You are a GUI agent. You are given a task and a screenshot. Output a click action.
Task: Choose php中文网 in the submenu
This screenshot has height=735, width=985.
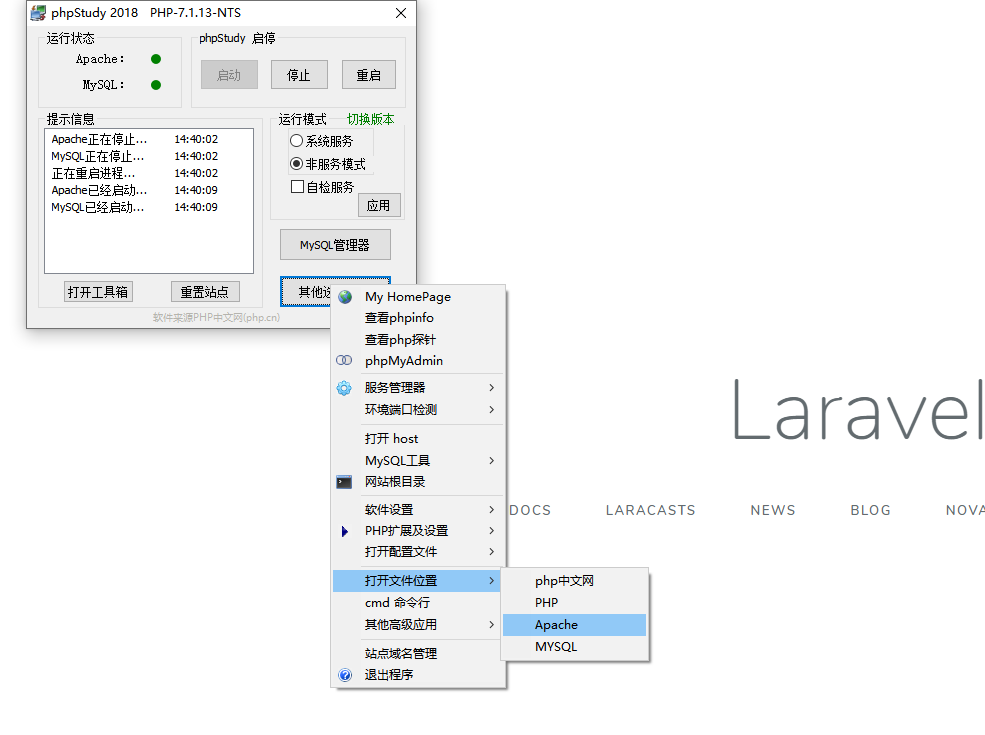click(x=574, y=580)
